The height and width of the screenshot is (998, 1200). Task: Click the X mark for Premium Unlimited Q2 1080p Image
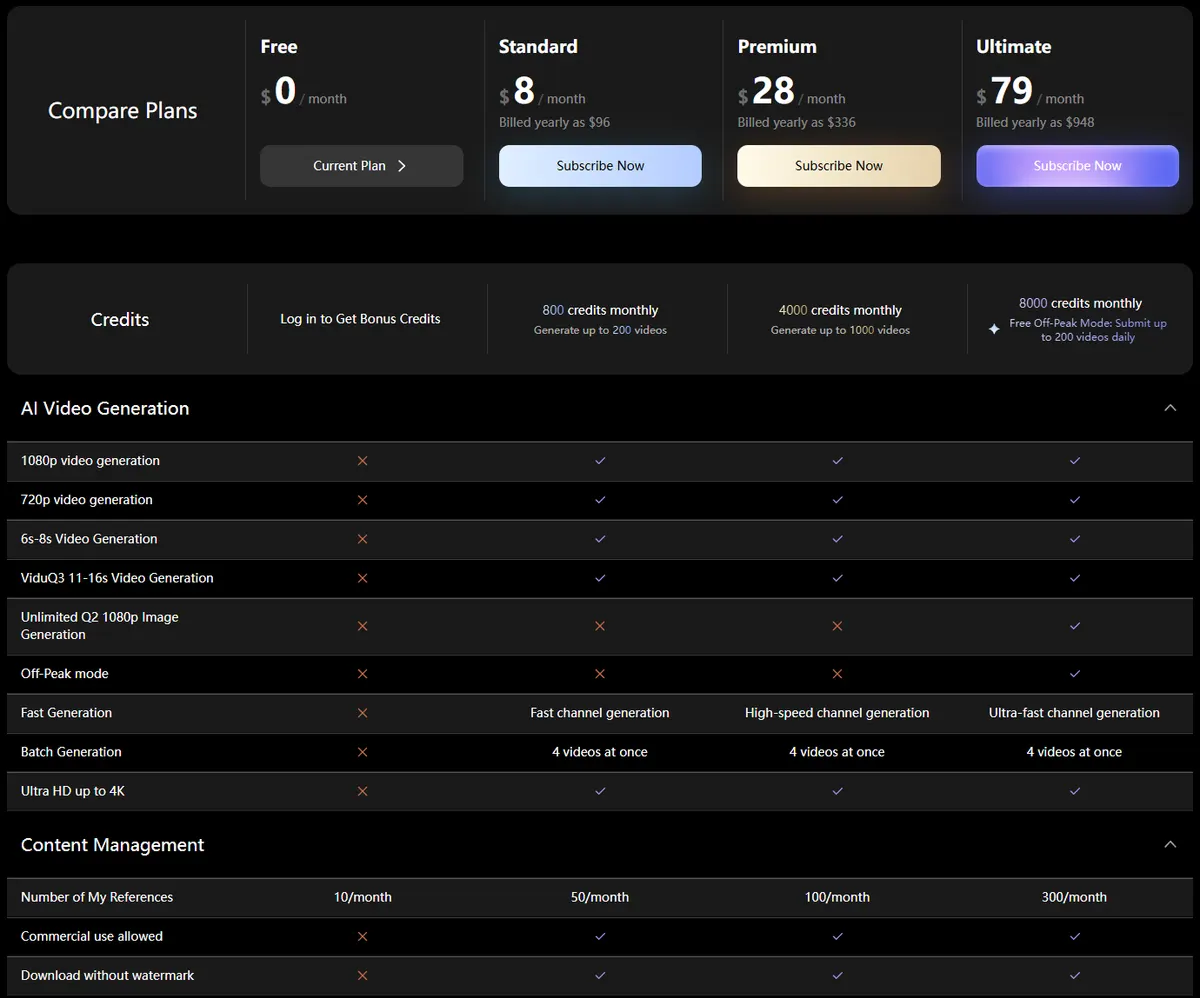coord(837,626)
